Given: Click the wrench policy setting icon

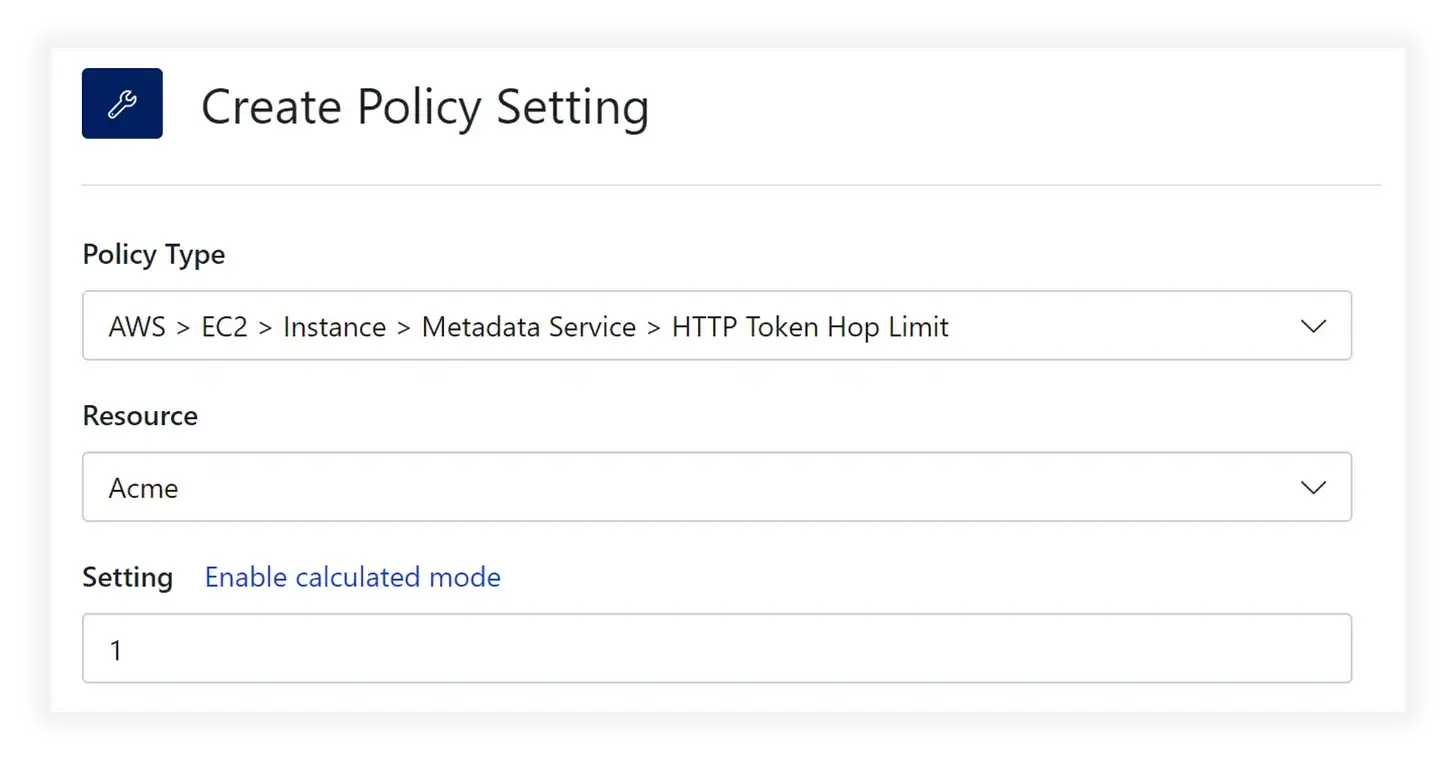Looking at the screenshot, I should pyautogui.click(x=122, y=103).
